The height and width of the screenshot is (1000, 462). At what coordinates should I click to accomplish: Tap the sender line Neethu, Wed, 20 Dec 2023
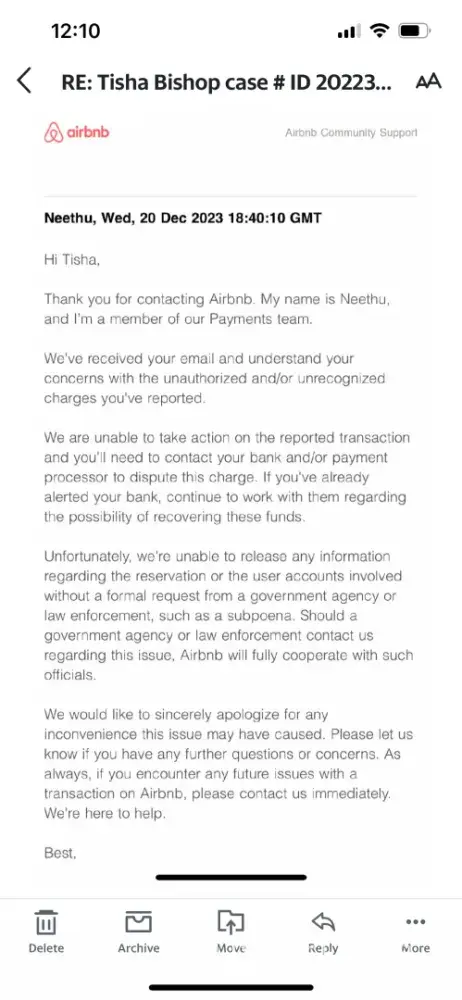pyautogui.click(x=183, y=218)
